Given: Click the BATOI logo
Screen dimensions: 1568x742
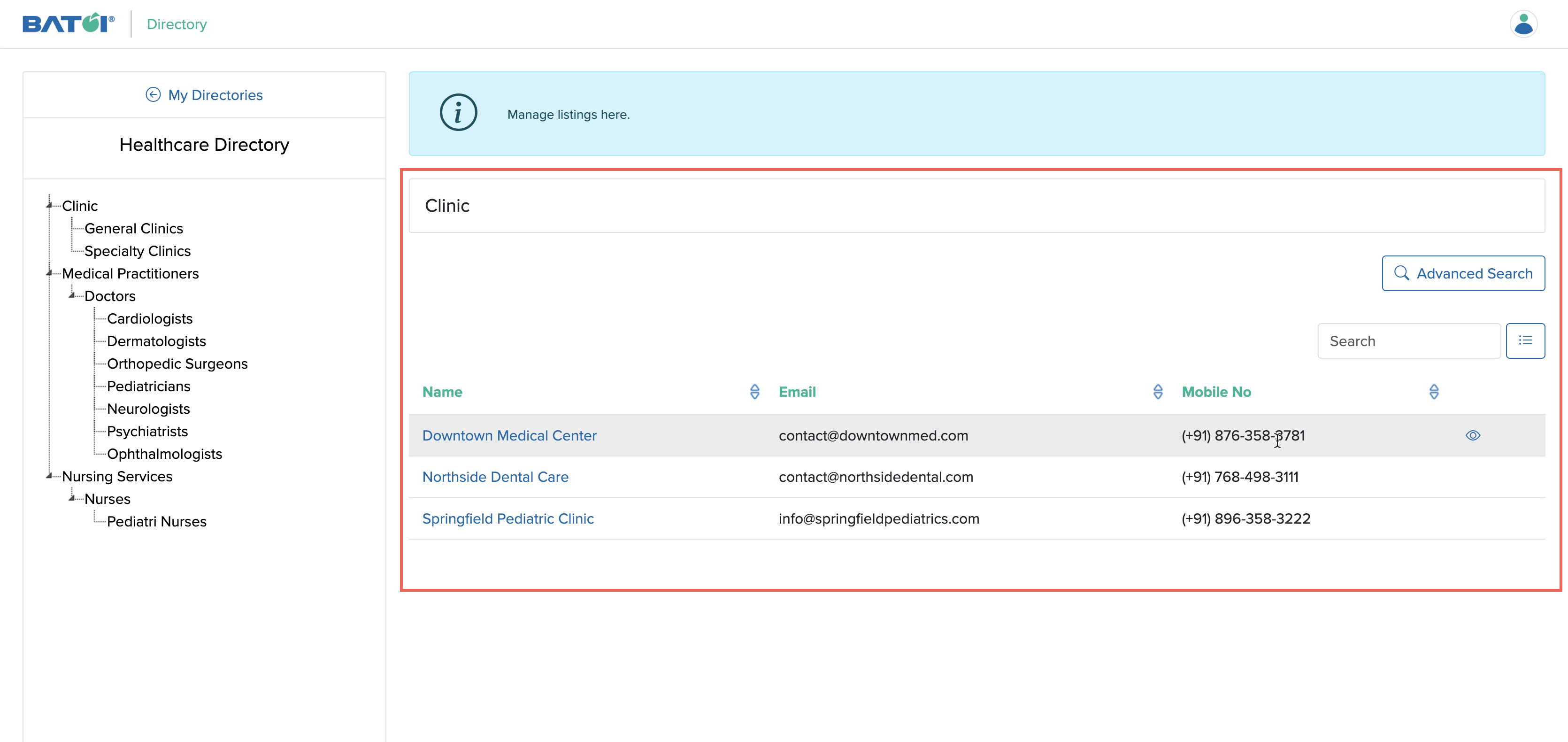Looking at the screenshot, I should [x=69, y=23].
